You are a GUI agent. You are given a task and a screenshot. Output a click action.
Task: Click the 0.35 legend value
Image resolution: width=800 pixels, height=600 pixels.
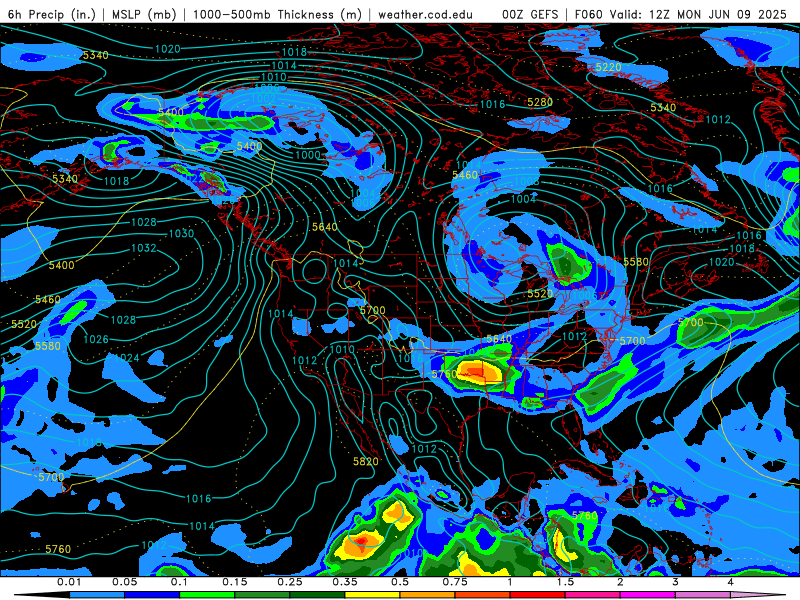point(345,582)
